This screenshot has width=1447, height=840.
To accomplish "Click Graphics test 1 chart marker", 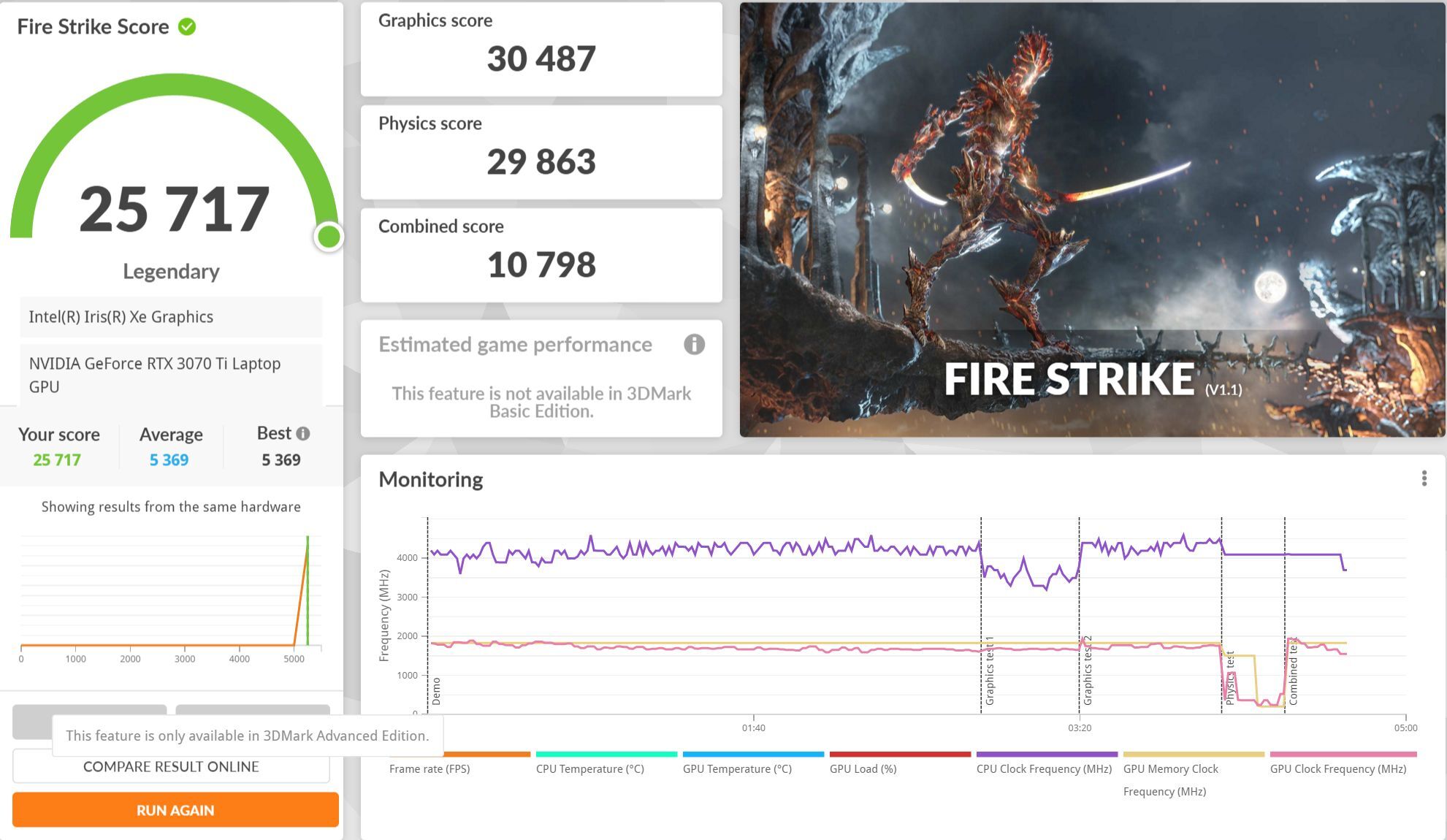I will pyautogui.click(x=990, y=671).
